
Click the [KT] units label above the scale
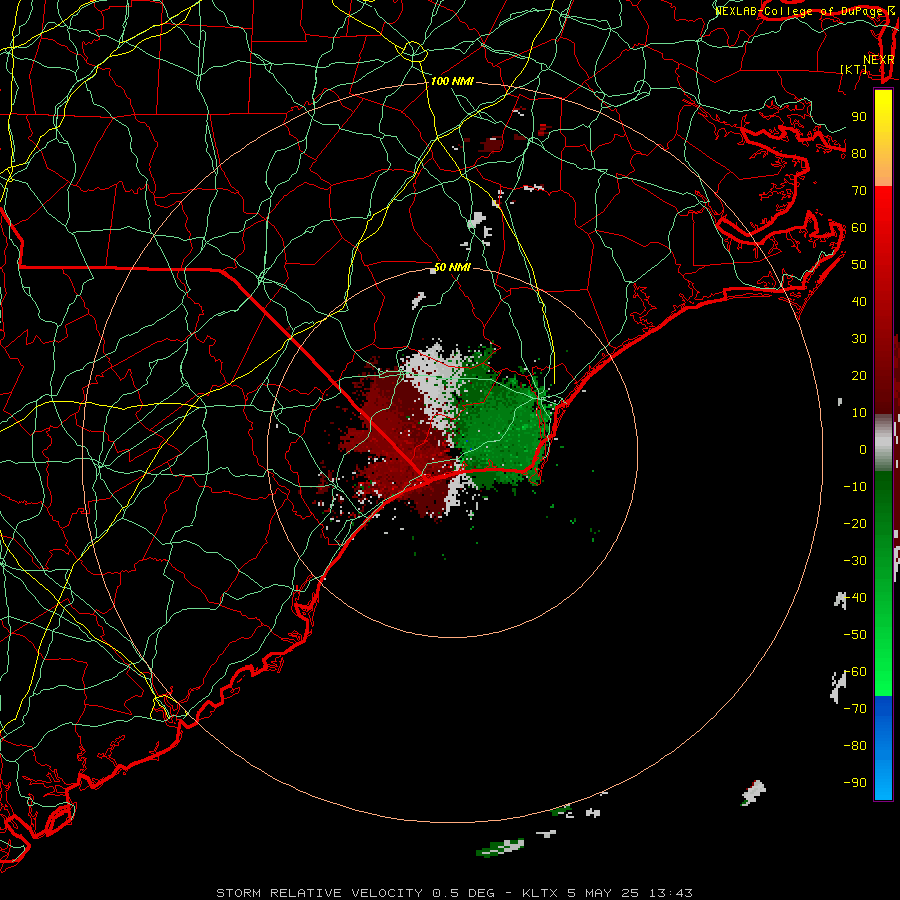[854, 69]
